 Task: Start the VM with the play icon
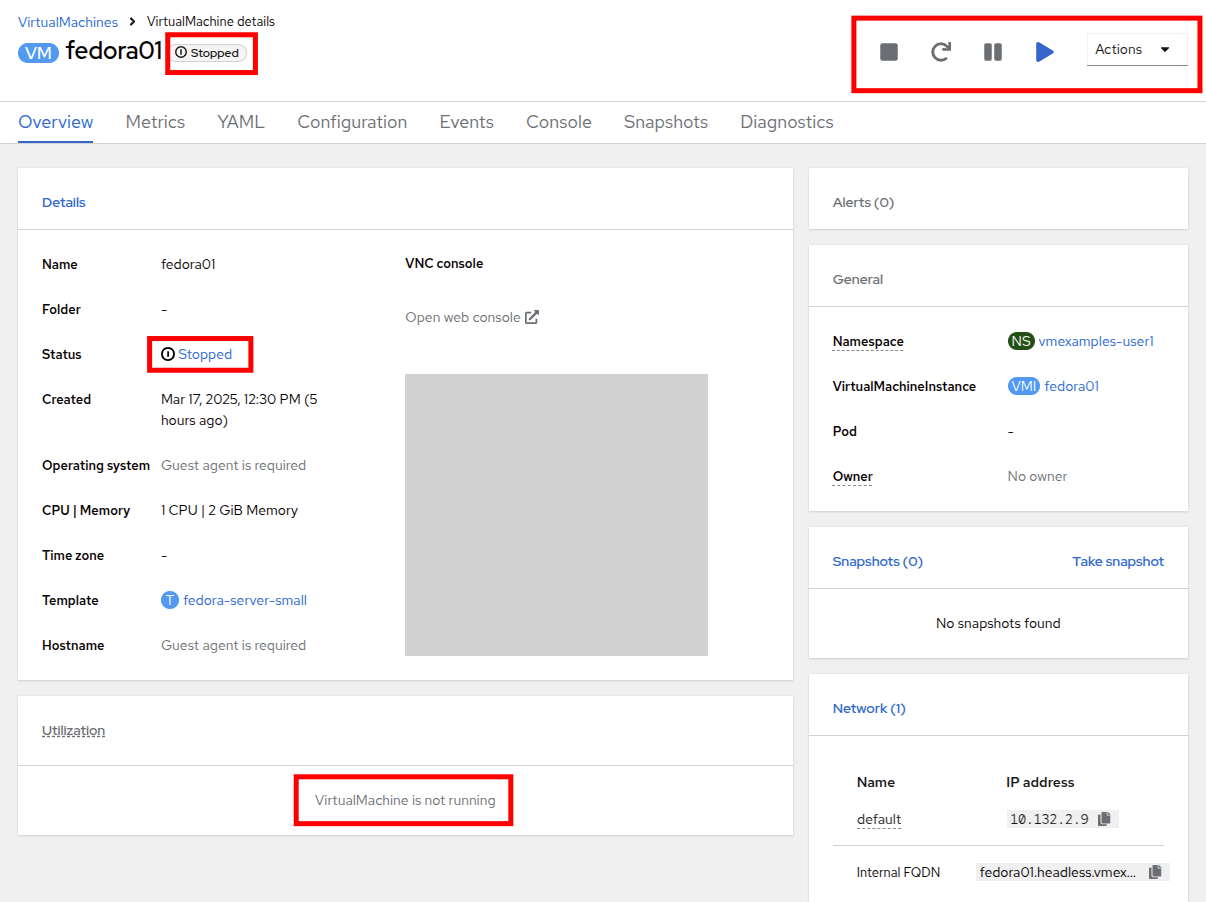1044,52
